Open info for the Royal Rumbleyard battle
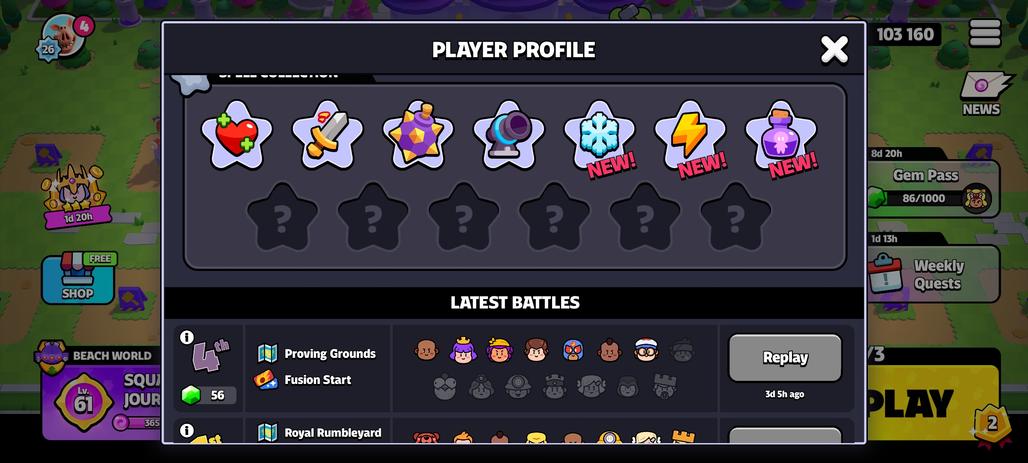The width and height of the screenshot is (1028, 463). coord(187,430)
